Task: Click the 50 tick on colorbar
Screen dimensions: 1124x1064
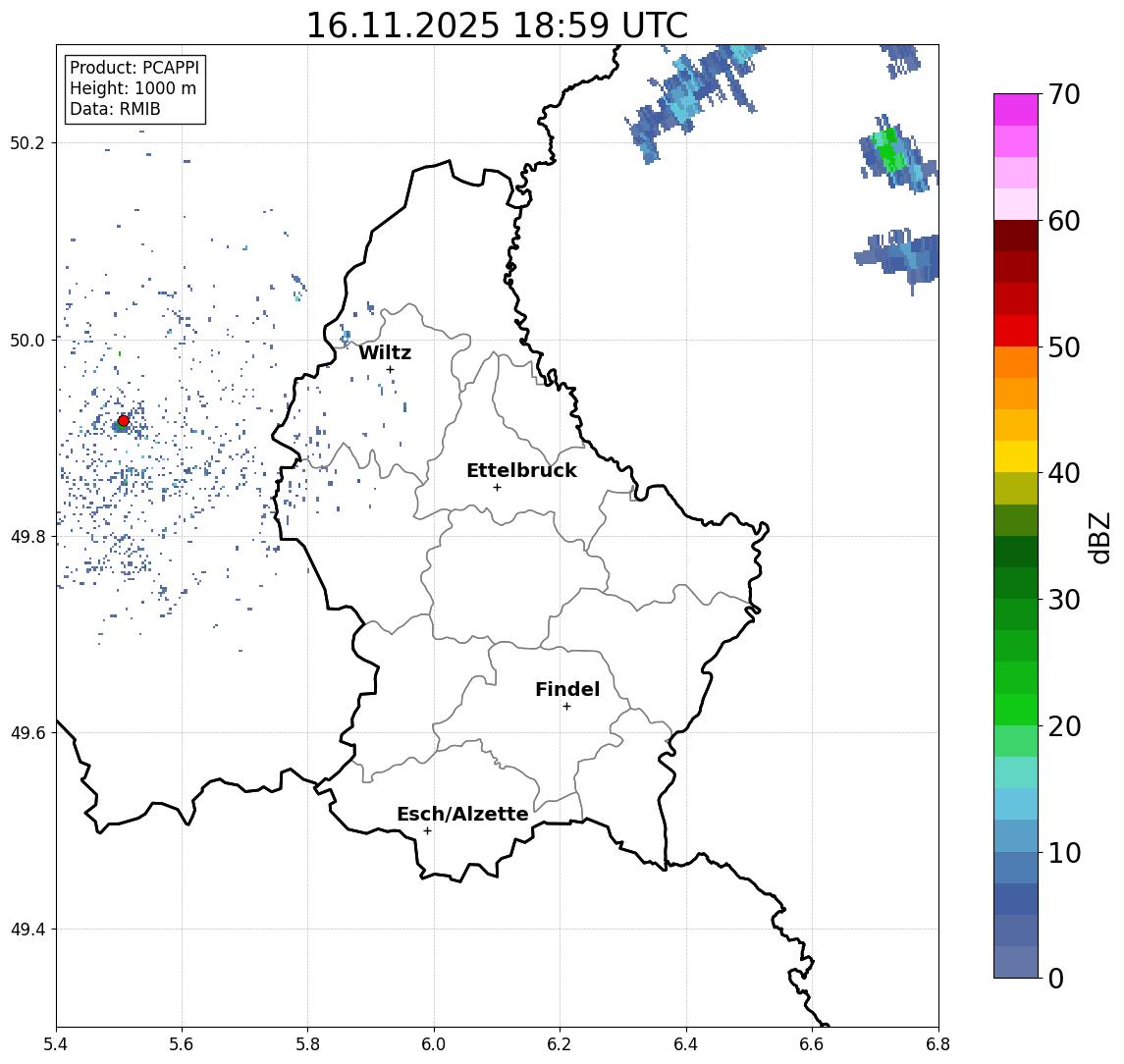Action: tap(1064, 347)
